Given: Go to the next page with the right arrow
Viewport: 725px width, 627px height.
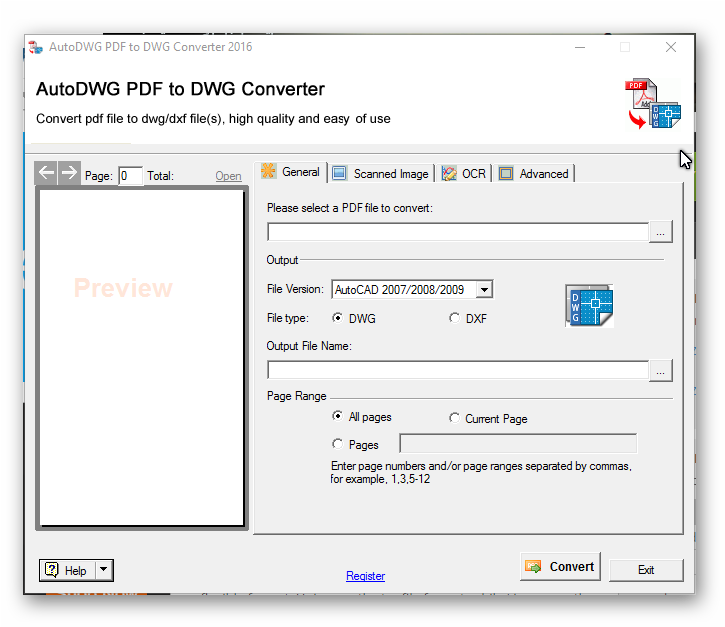Looking at the screenshot, I should pyautogui.click(x=69, y=173).
